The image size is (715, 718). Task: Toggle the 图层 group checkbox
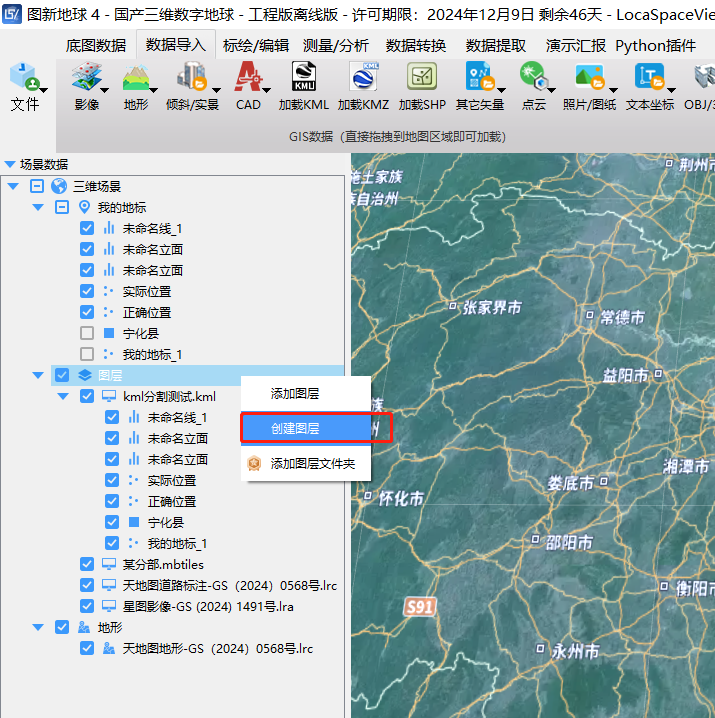click(x=62, y=375)
